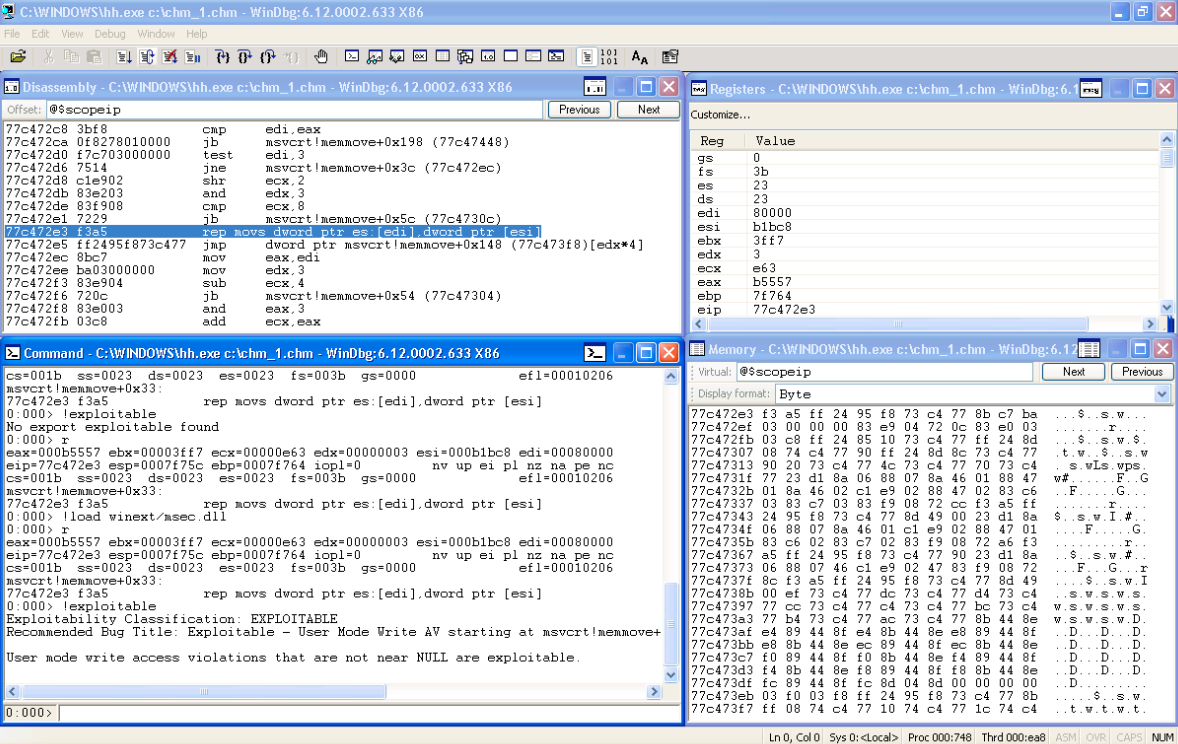Click Customize... in the Registers window
The height and width of the screenshot is (744, 1178).
coord(720,115)
